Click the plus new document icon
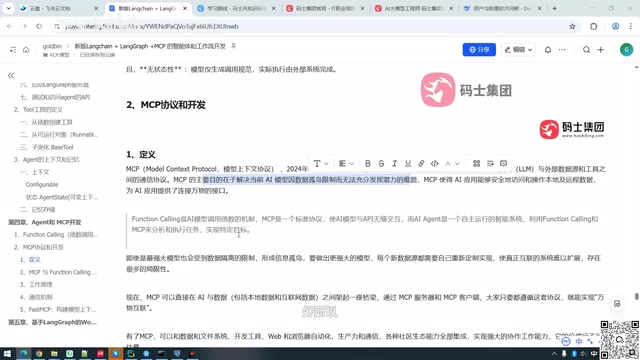 point(601,50)
